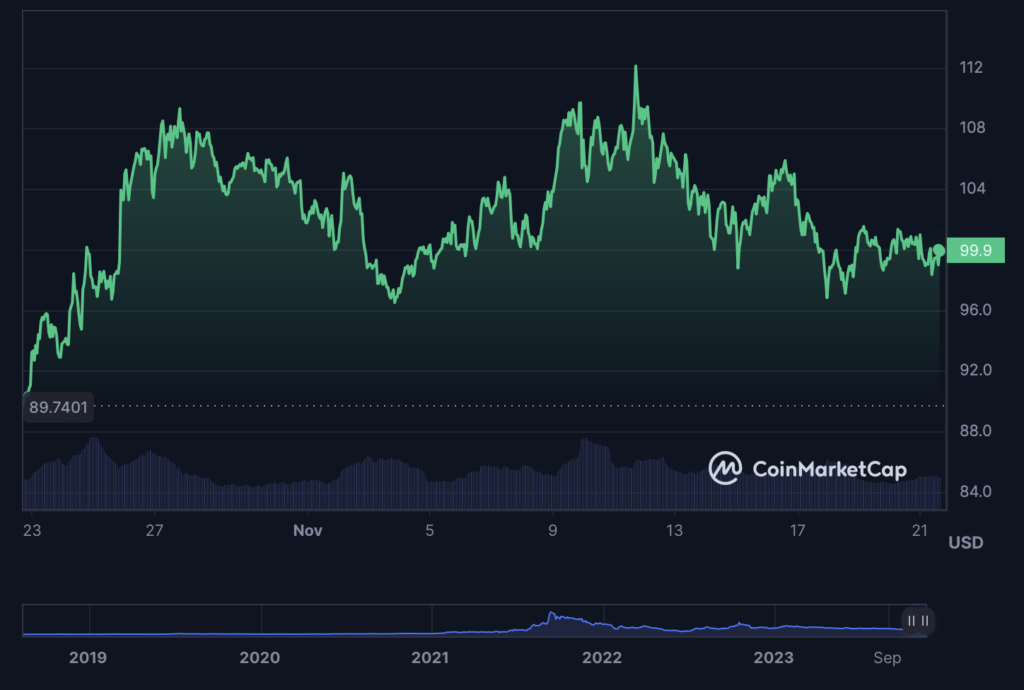1024x690 pixels.
Task: Click the 92.0 price axis label
Action: click(x=975, y=370)
